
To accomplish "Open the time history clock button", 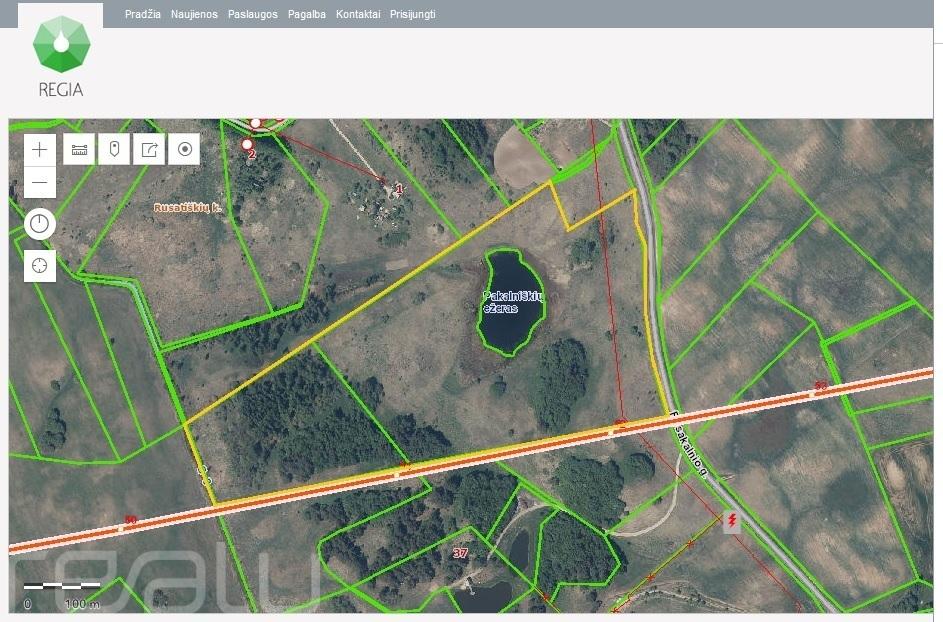I will point(40,224).
